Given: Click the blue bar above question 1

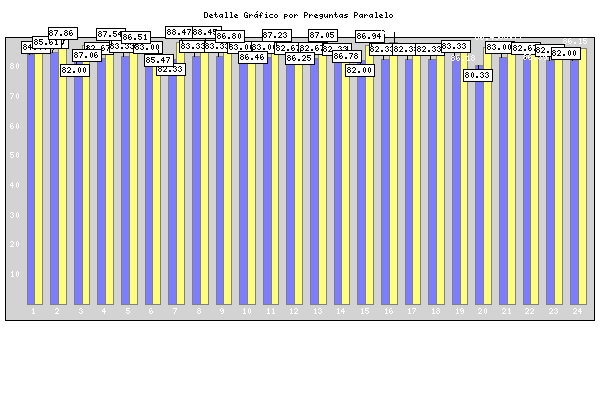Looking at the screenshot, I should coord(31,179).
